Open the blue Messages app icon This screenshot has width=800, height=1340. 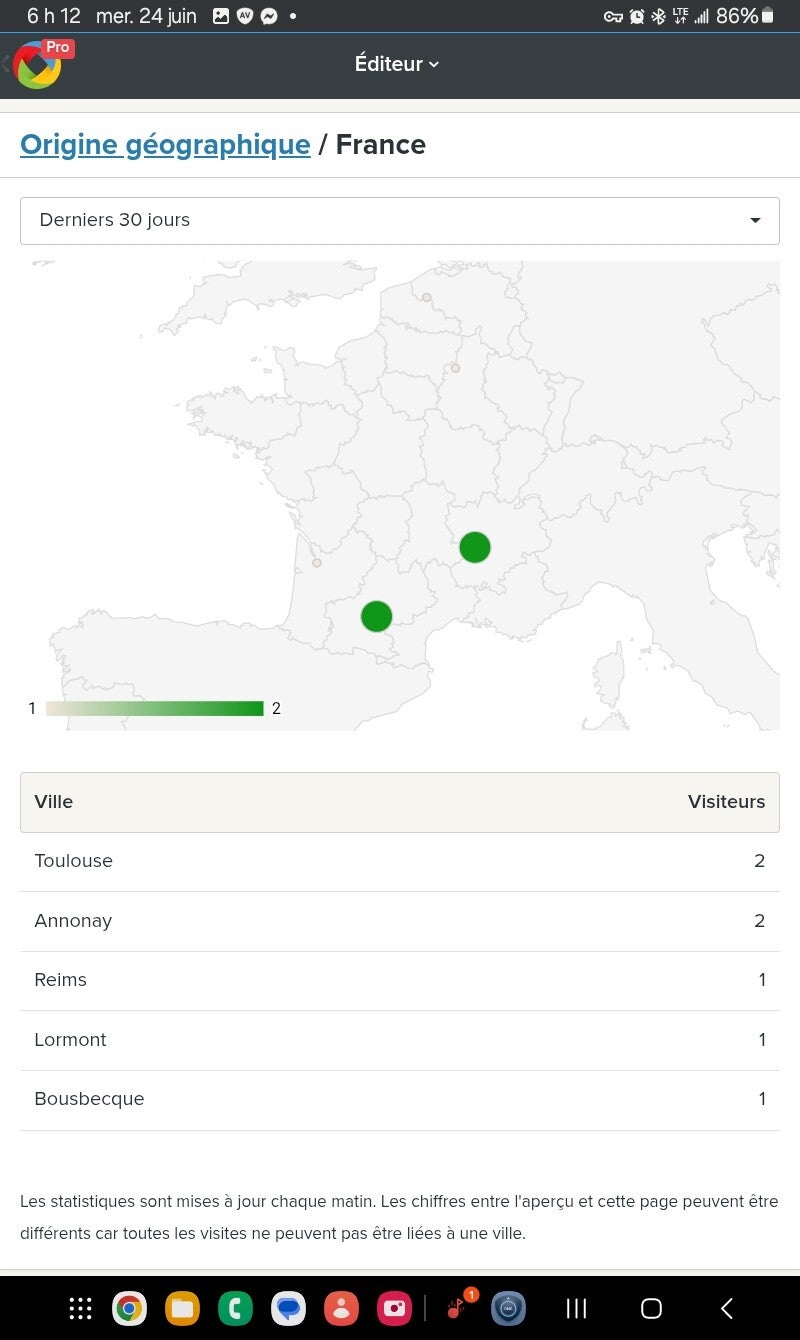pos(288,1308)
